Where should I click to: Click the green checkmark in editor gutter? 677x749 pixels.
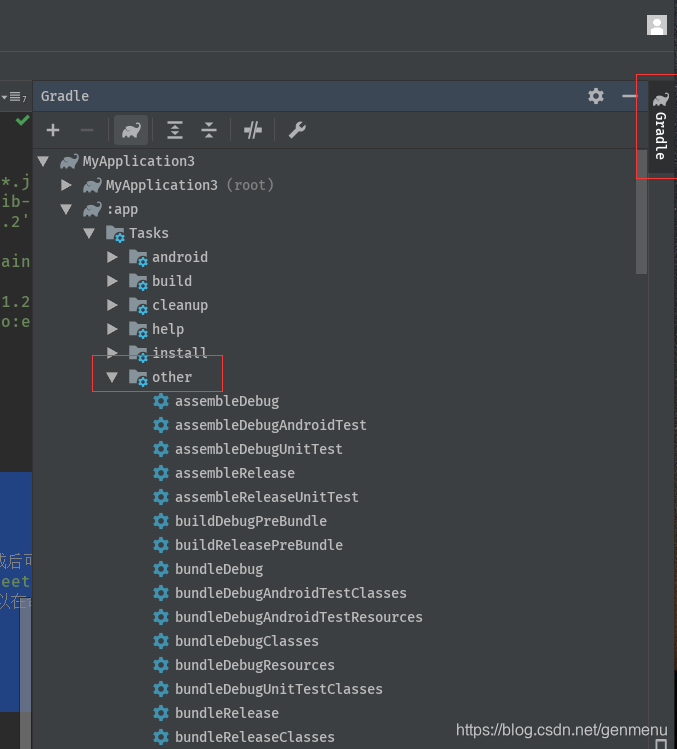click(x=22, y=120)
